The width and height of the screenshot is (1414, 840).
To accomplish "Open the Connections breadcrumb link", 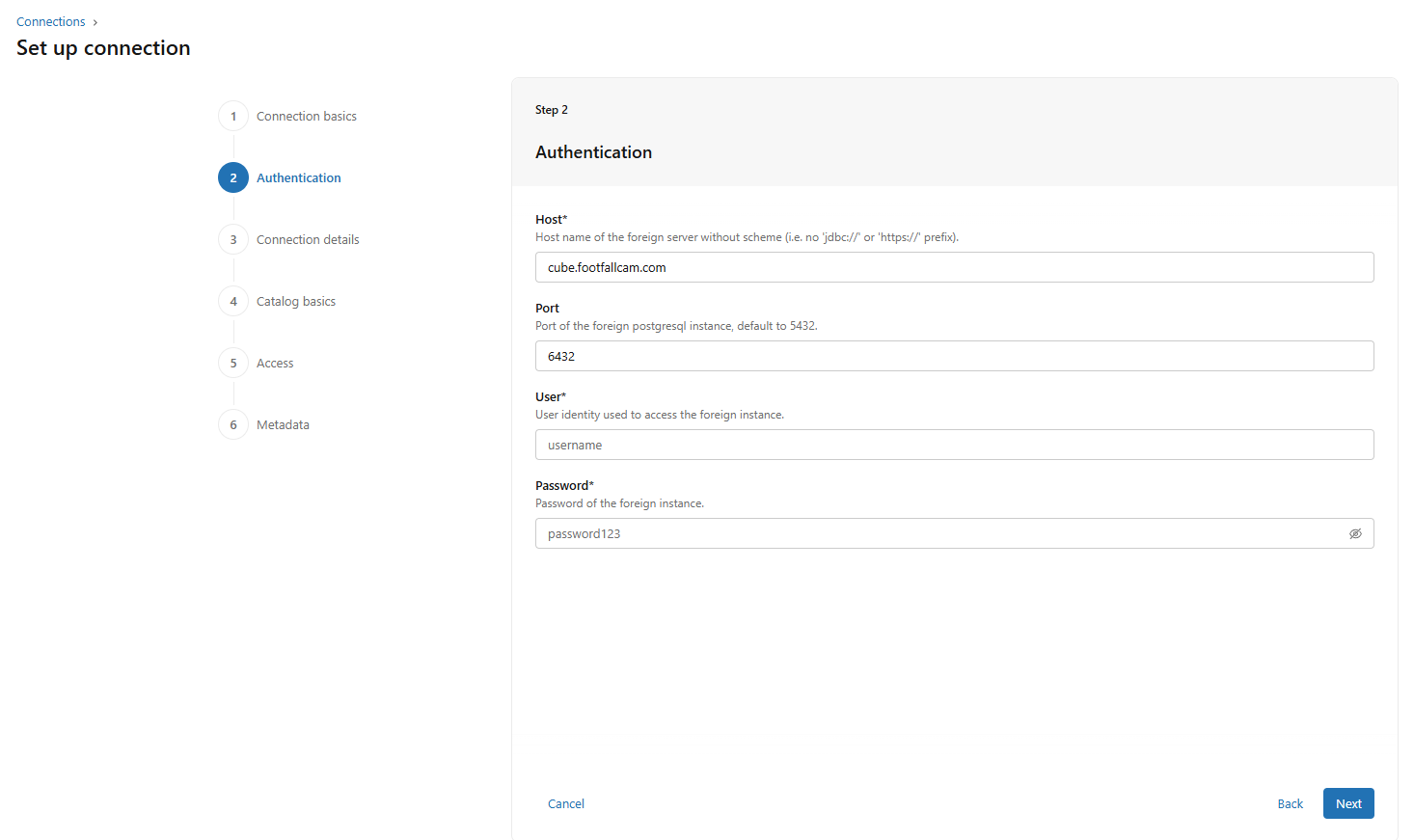I will 51,21.
